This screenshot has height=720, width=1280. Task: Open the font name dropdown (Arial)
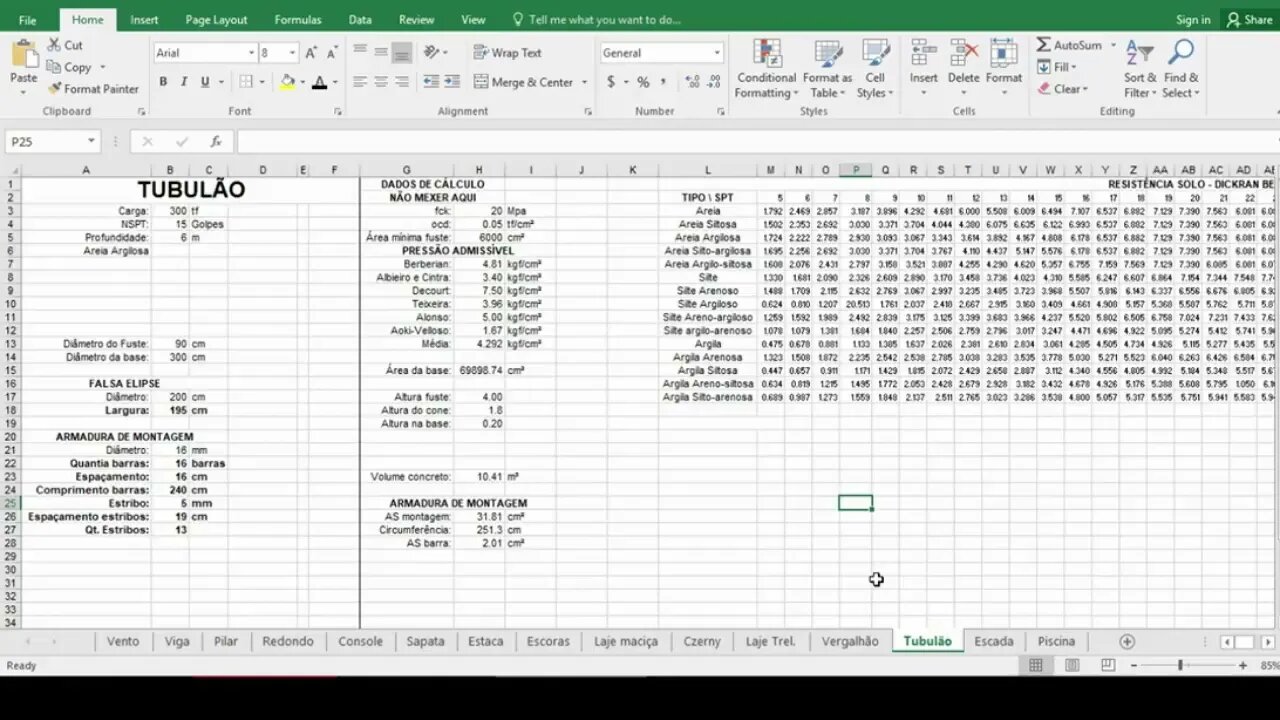[x=251, y=53]
